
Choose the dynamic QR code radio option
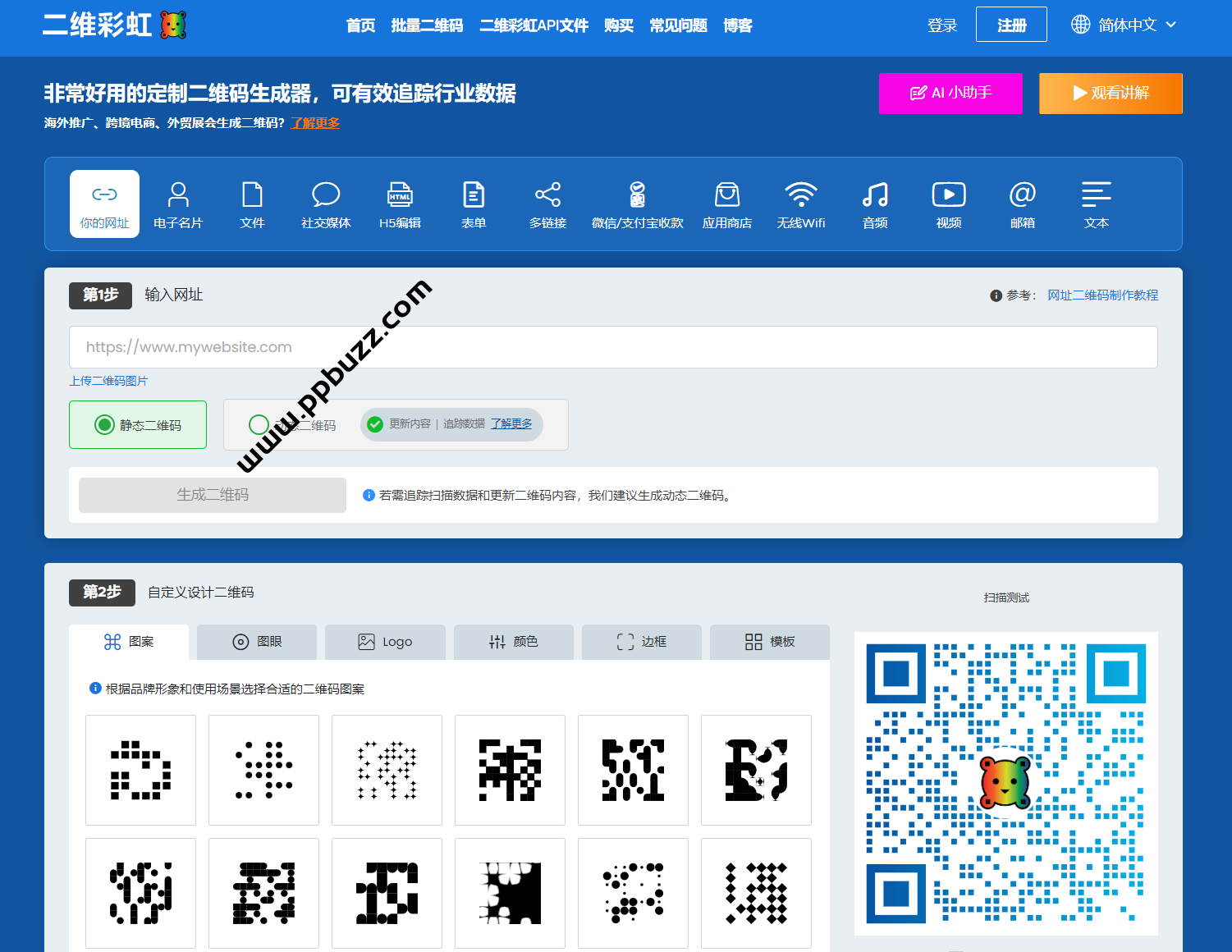(259, 424)
